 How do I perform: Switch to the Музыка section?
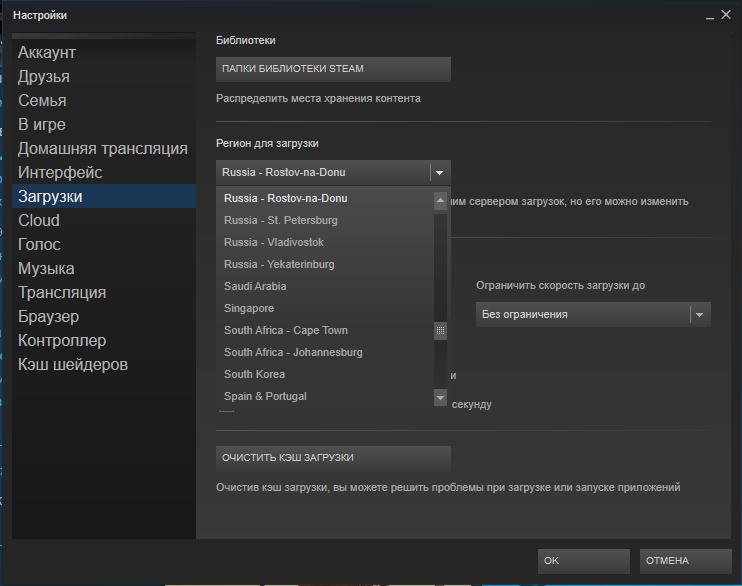104,268
